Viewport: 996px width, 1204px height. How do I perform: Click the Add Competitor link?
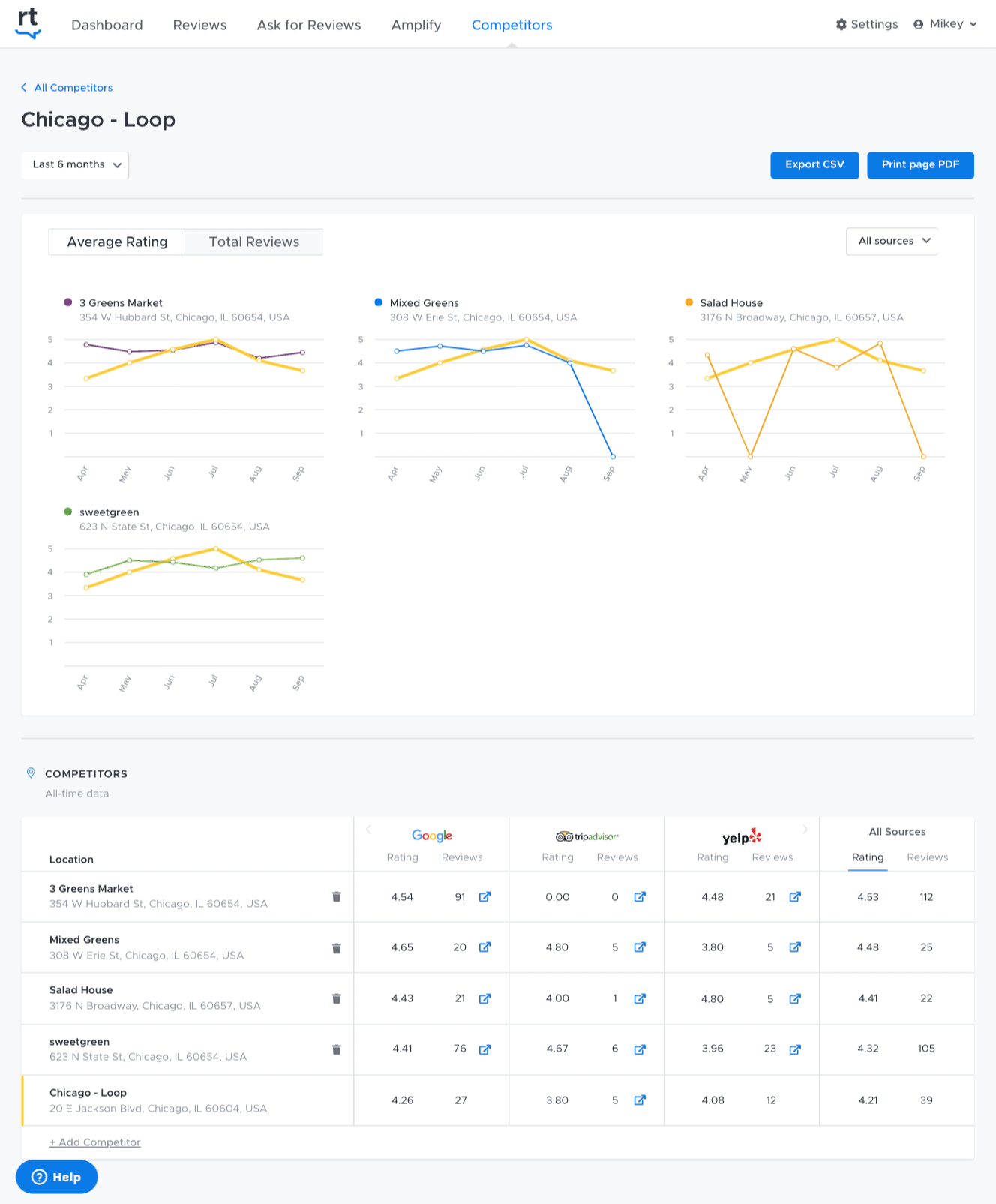point(95,1142)
